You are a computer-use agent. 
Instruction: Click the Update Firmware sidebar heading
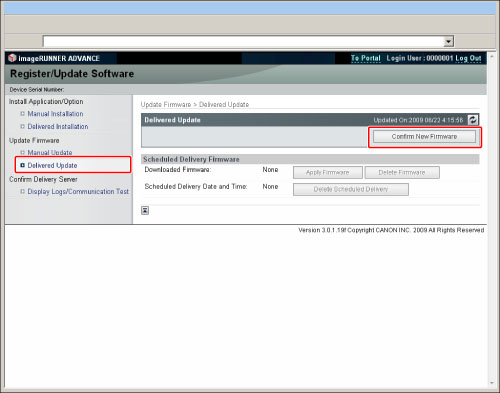(x=34, y=140)
